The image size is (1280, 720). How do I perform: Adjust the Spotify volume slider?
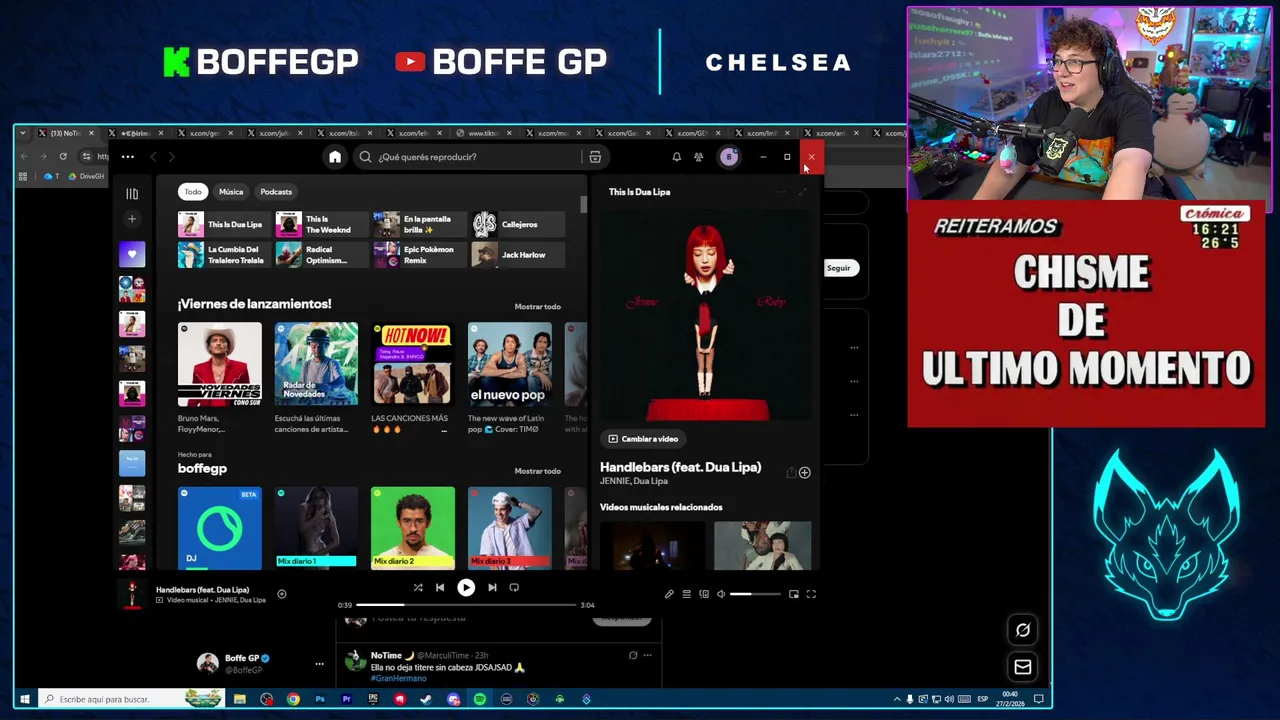click(755, 594)
